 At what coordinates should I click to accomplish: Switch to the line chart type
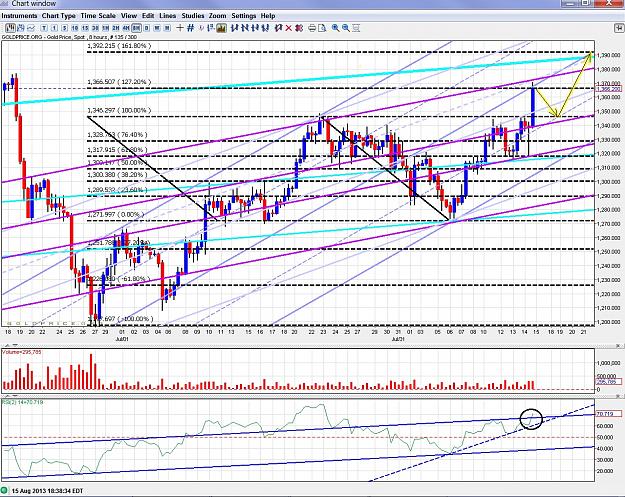(x=31, y=28)
